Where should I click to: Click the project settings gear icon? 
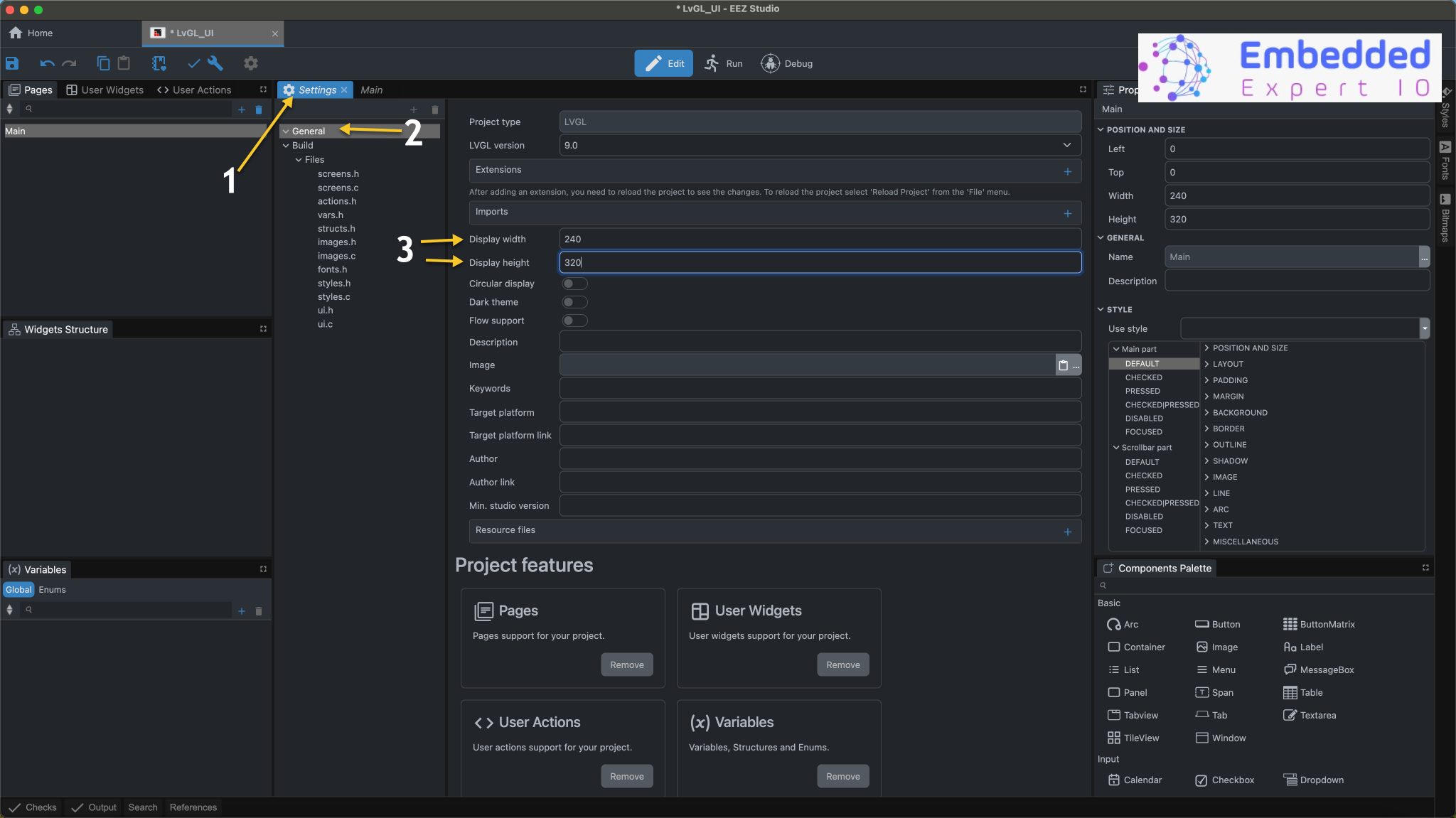(x=250, y=63)
